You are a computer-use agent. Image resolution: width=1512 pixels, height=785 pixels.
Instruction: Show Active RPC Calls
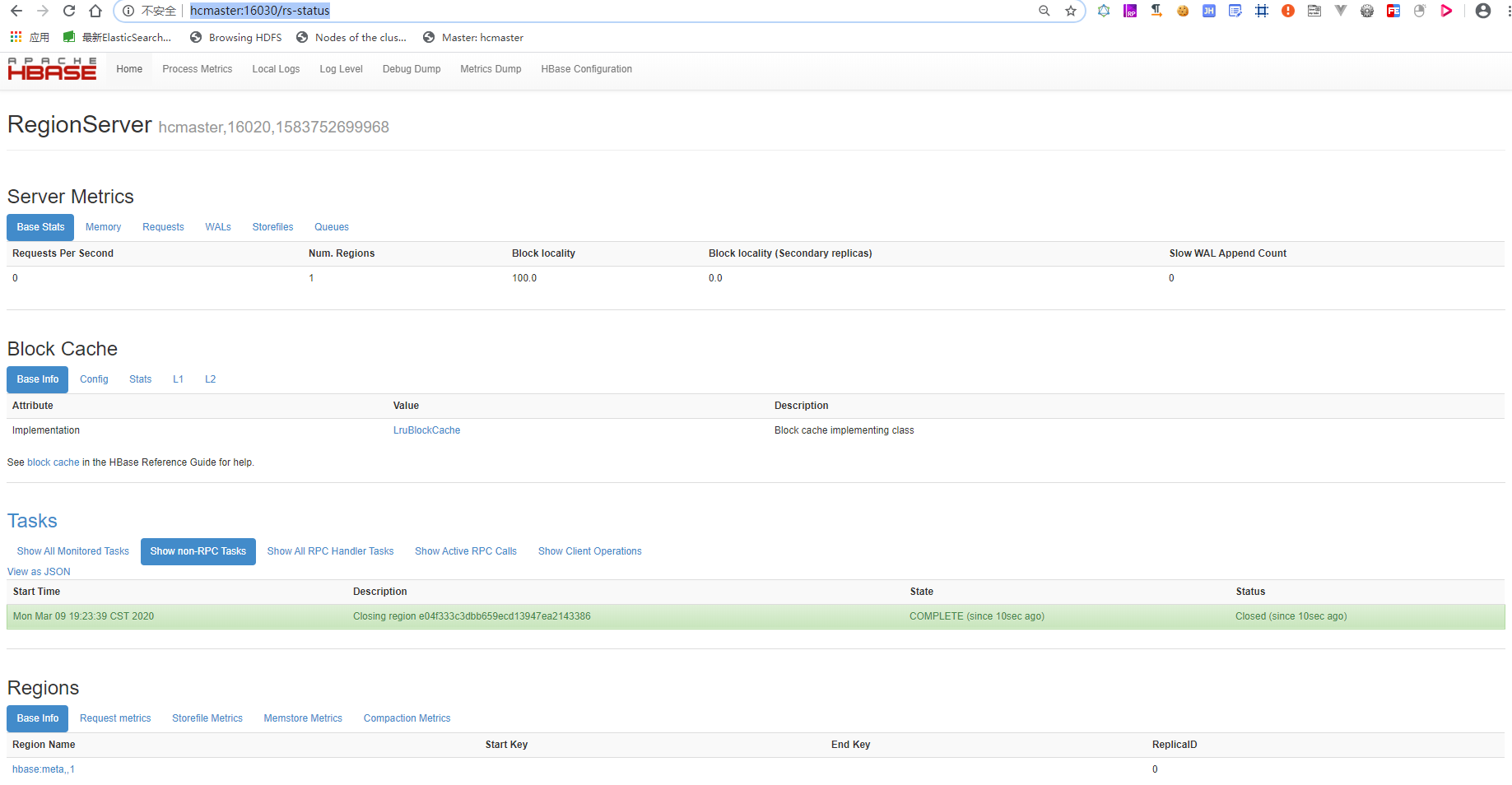click(x=466, y=551)
